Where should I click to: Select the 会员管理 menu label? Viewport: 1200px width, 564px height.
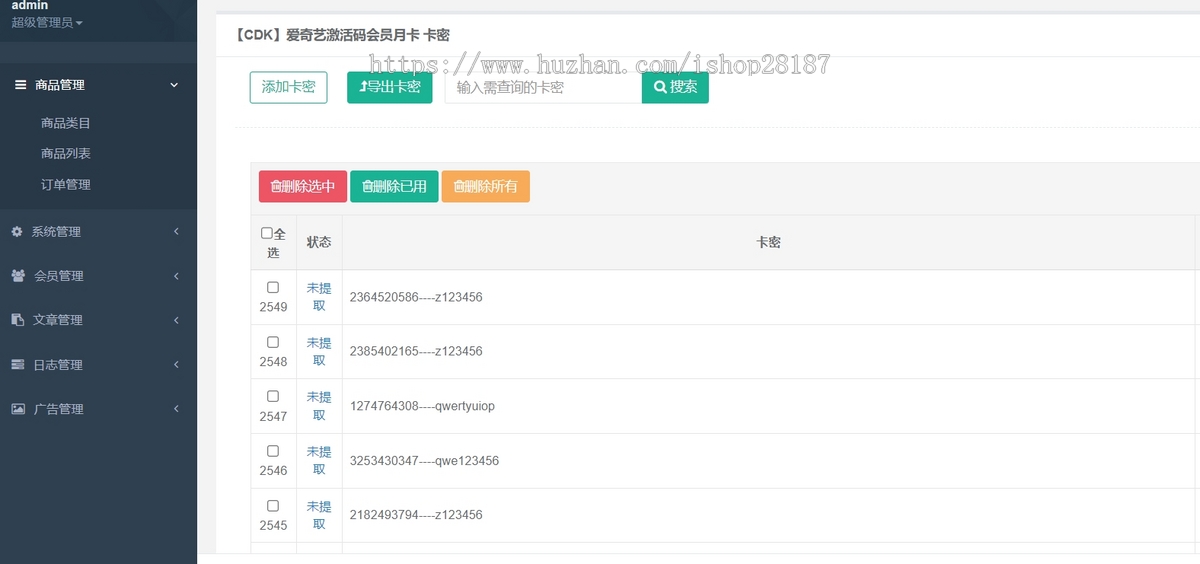(59, 276)
